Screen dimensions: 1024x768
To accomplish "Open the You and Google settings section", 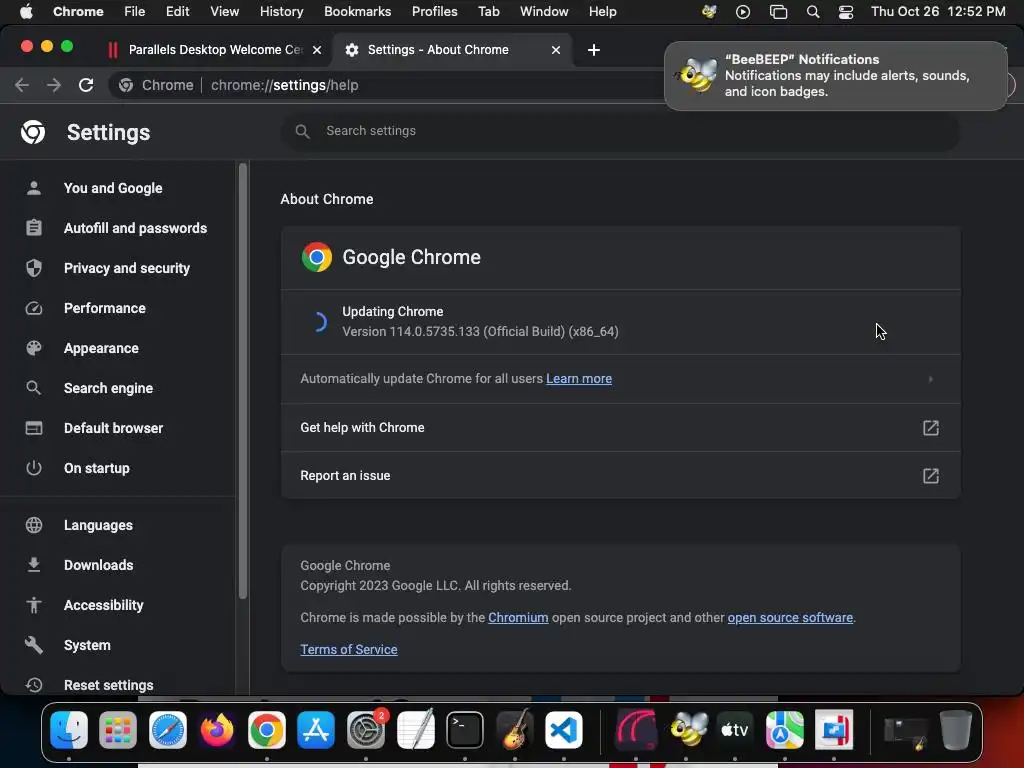I will [x=112, y=188].
